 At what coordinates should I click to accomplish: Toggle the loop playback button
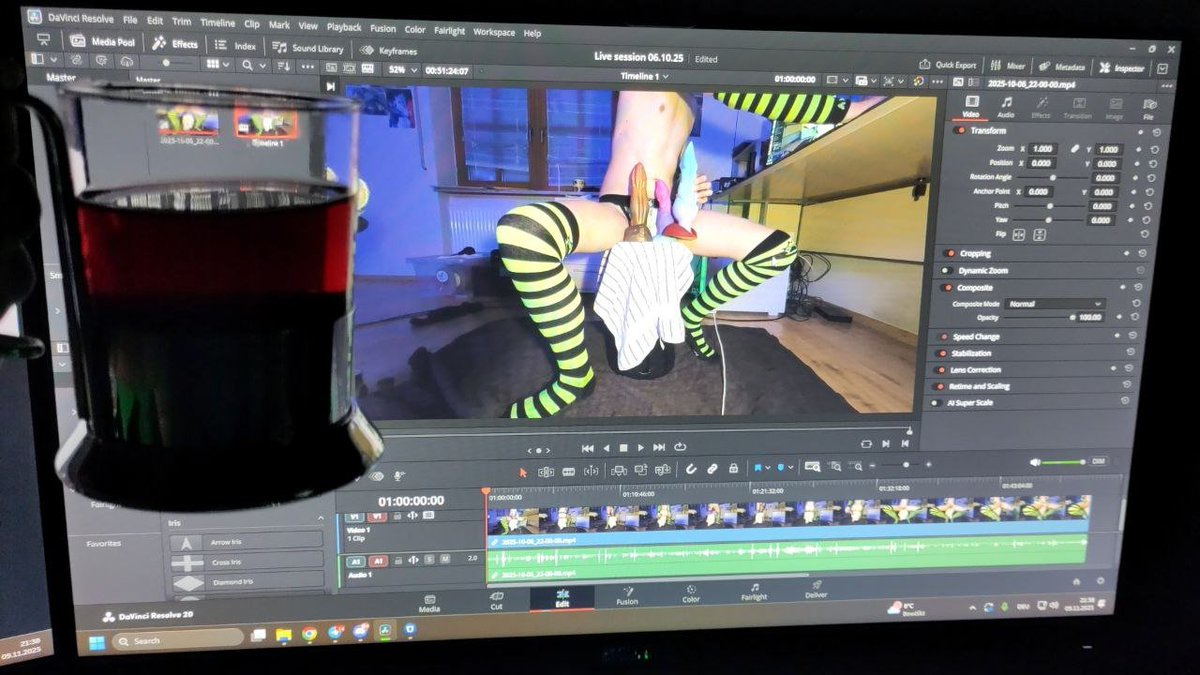(x=680, y=447)
